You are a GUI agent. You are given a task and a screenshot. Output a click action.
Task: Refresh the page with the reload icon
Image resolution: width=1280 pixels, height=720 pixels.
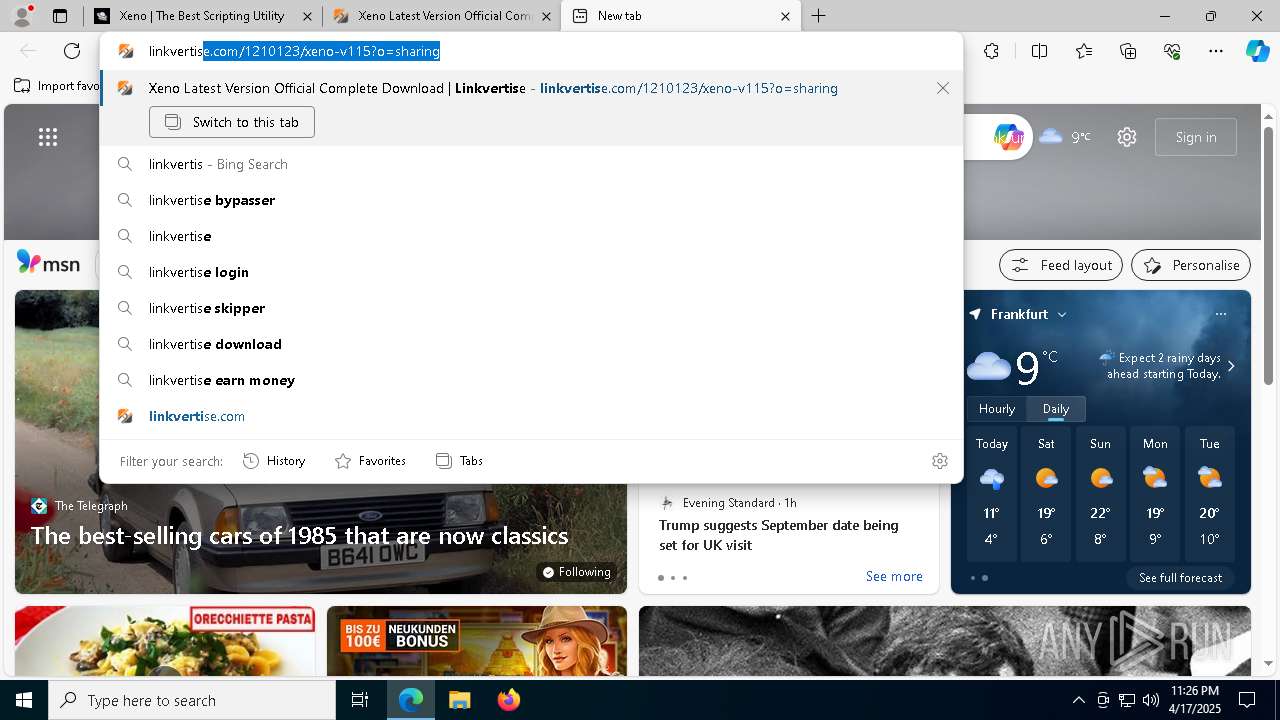(x=72, y=51)
